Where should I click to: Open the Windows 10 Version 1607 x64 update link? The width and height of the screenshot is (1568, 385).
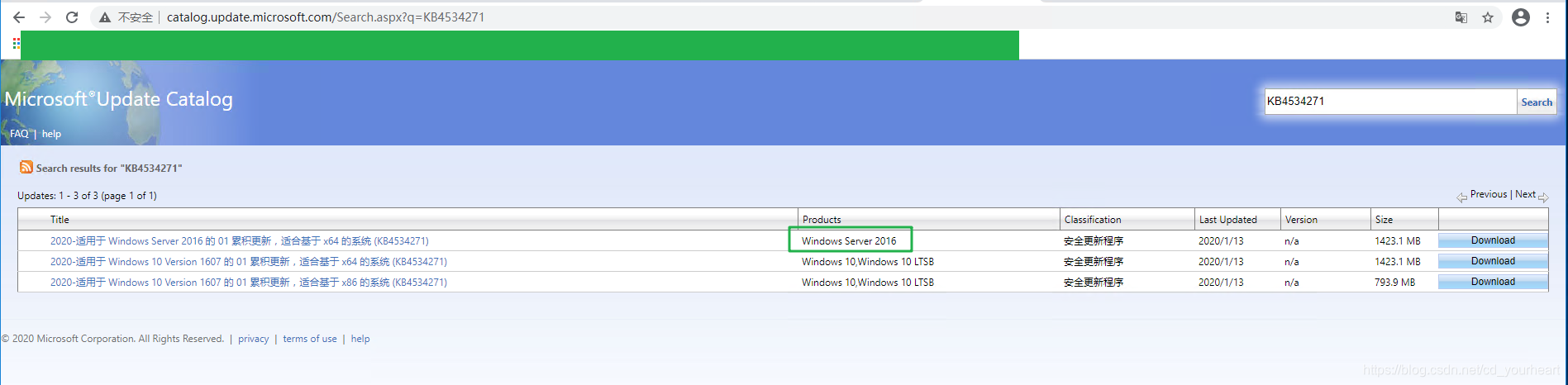[x=249, y=262]
